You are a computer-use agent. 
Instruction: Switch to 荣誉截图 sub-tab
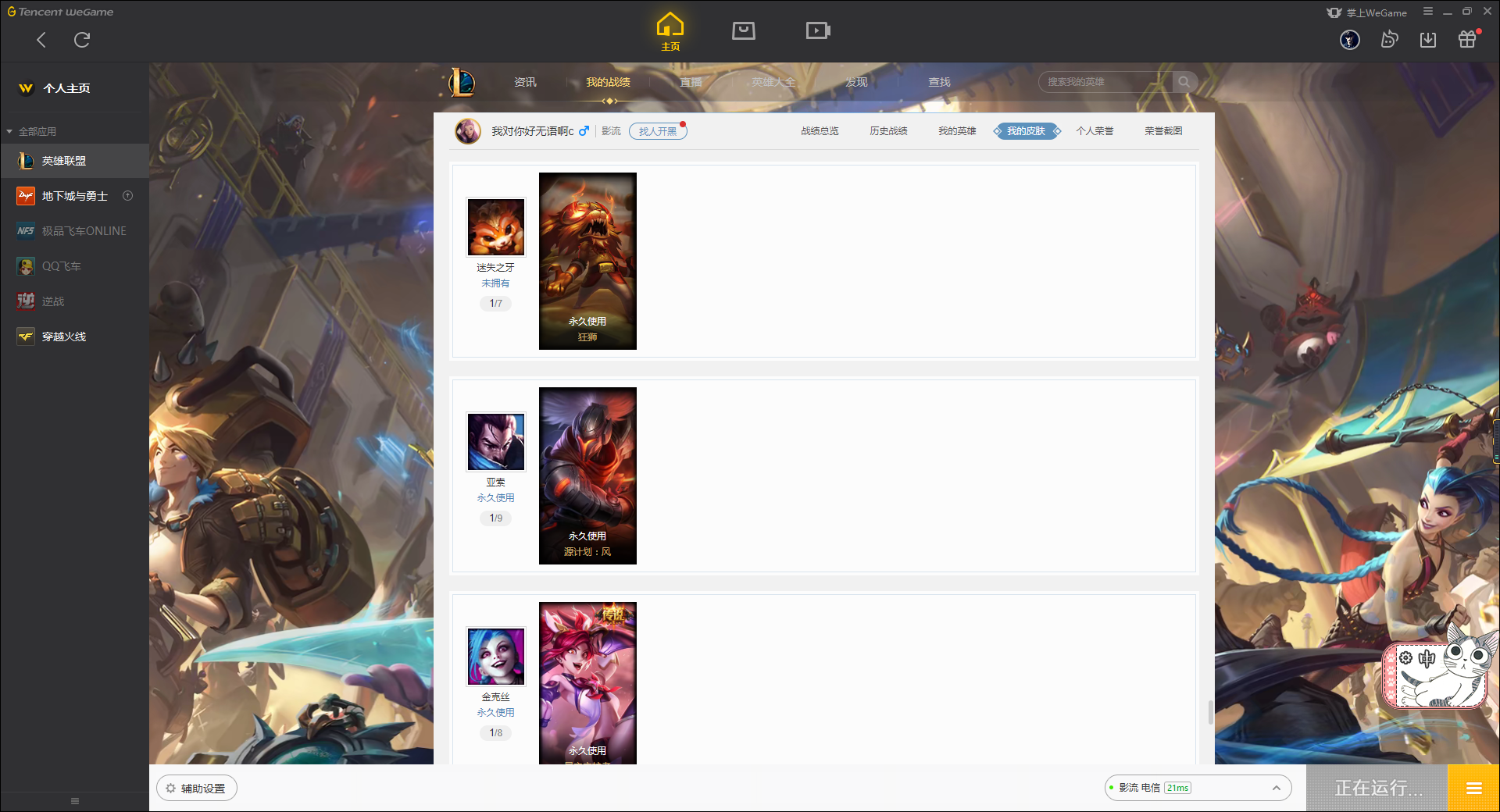click(x=1163, y=131)
